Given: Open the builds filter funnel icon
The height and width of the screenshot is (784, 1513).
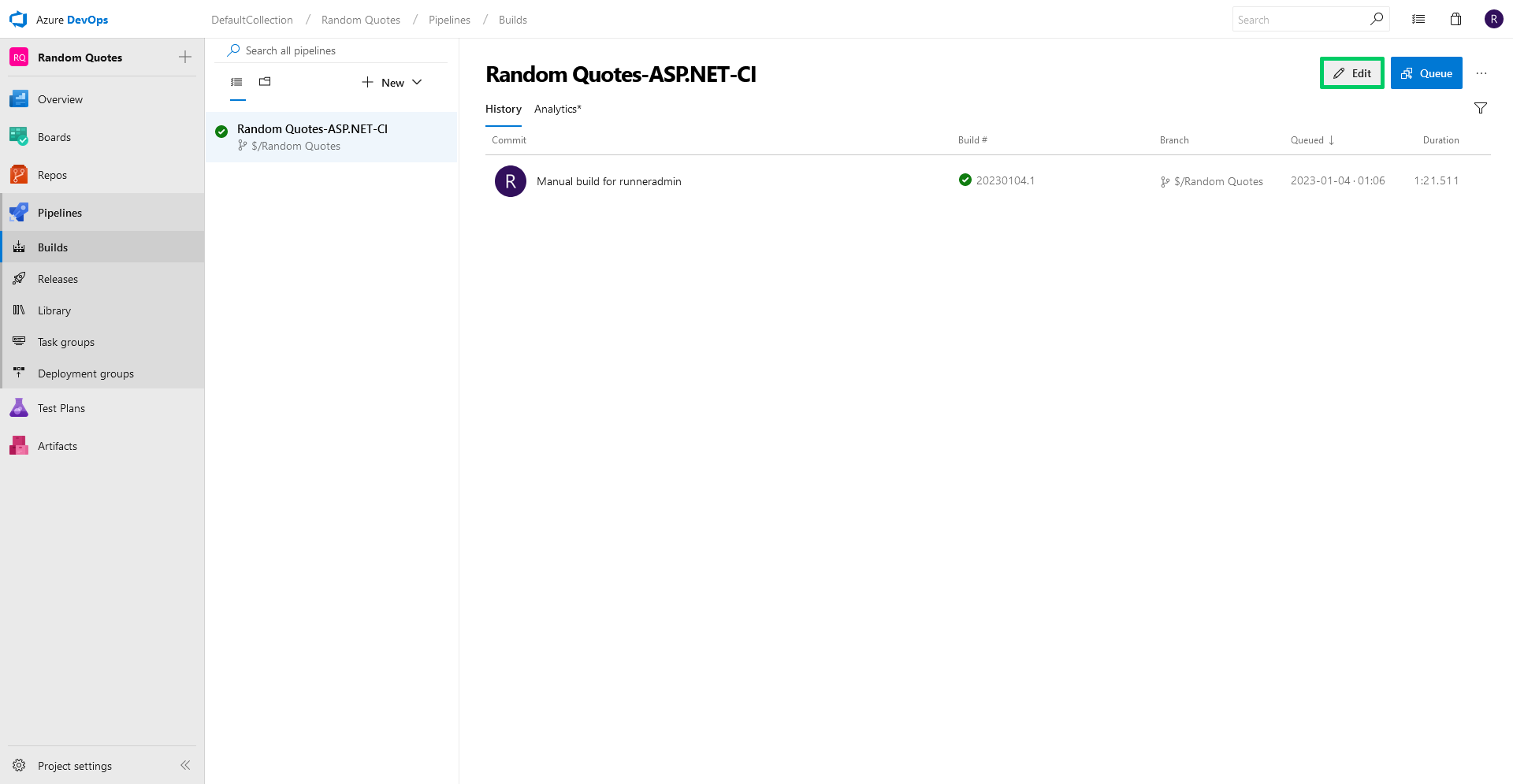Looking at the screenshot, I should point(1481,109).
